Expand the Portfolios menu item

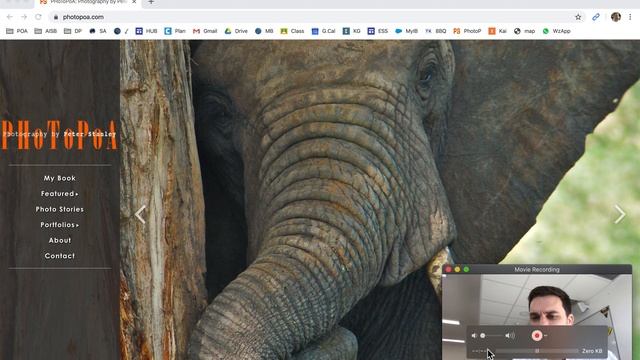[x=60, y=225]
